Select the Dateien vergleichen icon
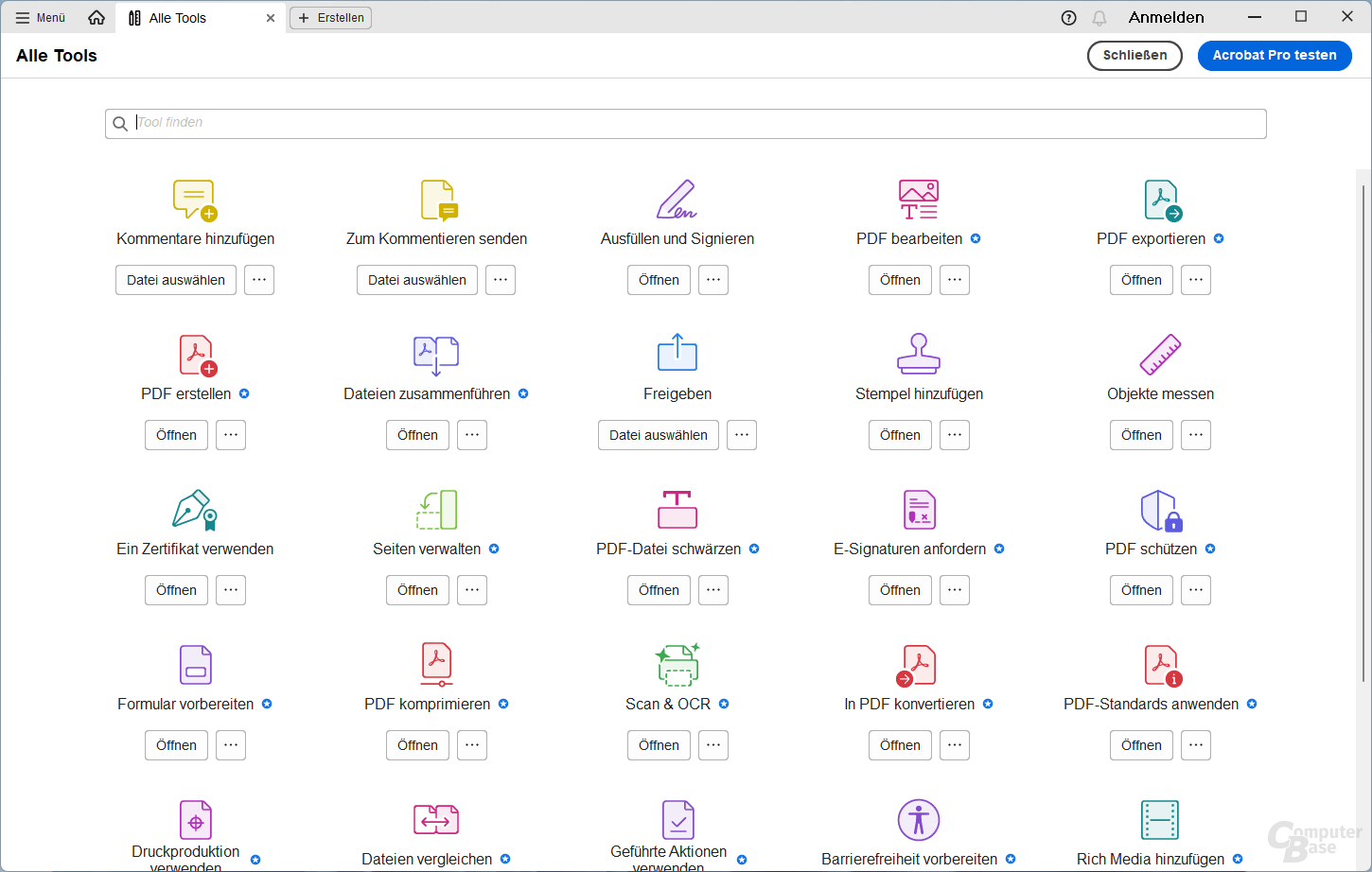The height and width of the screenshot is (872, 1372). pyautogui.click(x=436, y=819)
